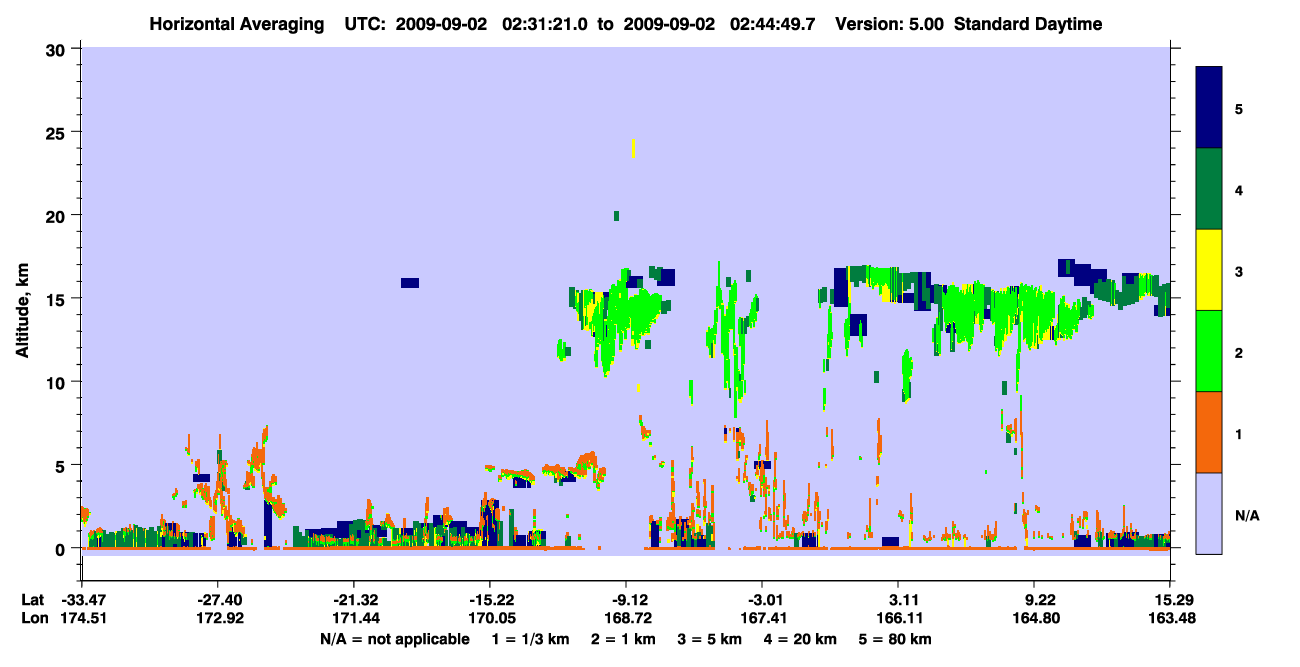This screenshot has width=1300, height=667.
Task: Click longitude value 170.05
Action: [x=490, y=618]
